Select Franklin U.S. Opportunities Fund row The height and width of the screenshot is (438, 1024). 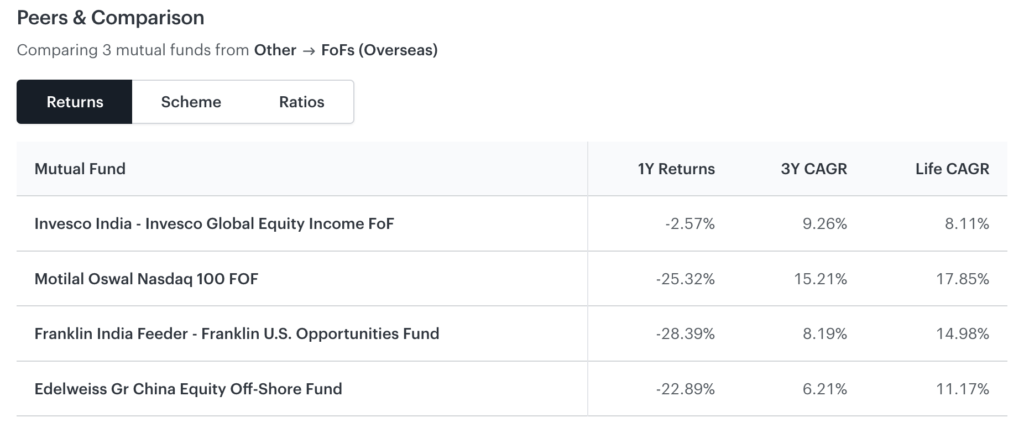click(237, 334)
